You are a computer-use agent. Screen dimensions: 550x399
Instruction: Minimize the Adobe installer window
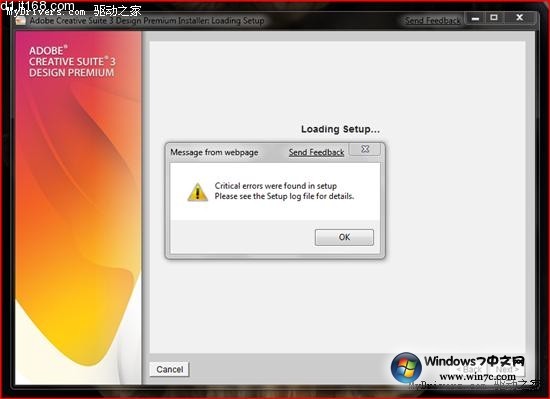point(475,18)
